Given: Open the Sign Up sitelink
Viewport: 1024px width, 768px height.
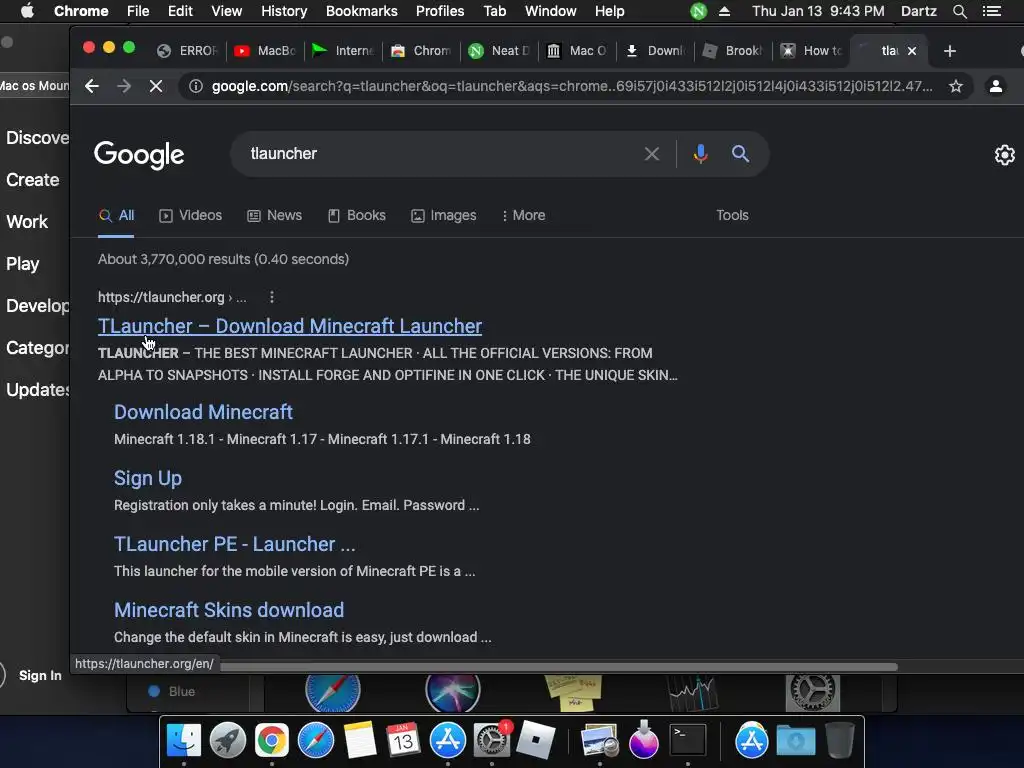Looking at the screenshot, I should pyautogui.click(x=148, y=478).
